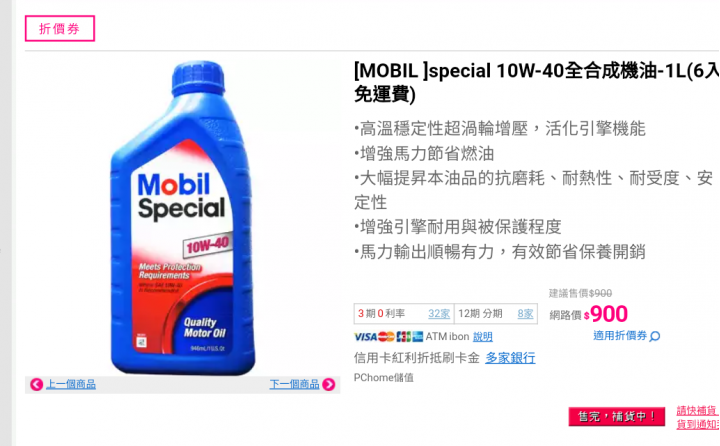
Task: Open the 8家 12-installment banks link
Action: tap(525, 314)
